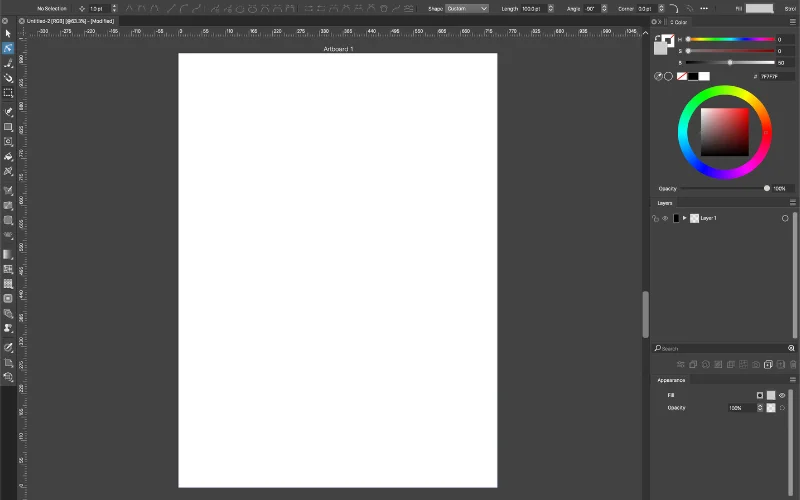
Task: Click the color wheel mode icon below swatches
Action: 658,77
